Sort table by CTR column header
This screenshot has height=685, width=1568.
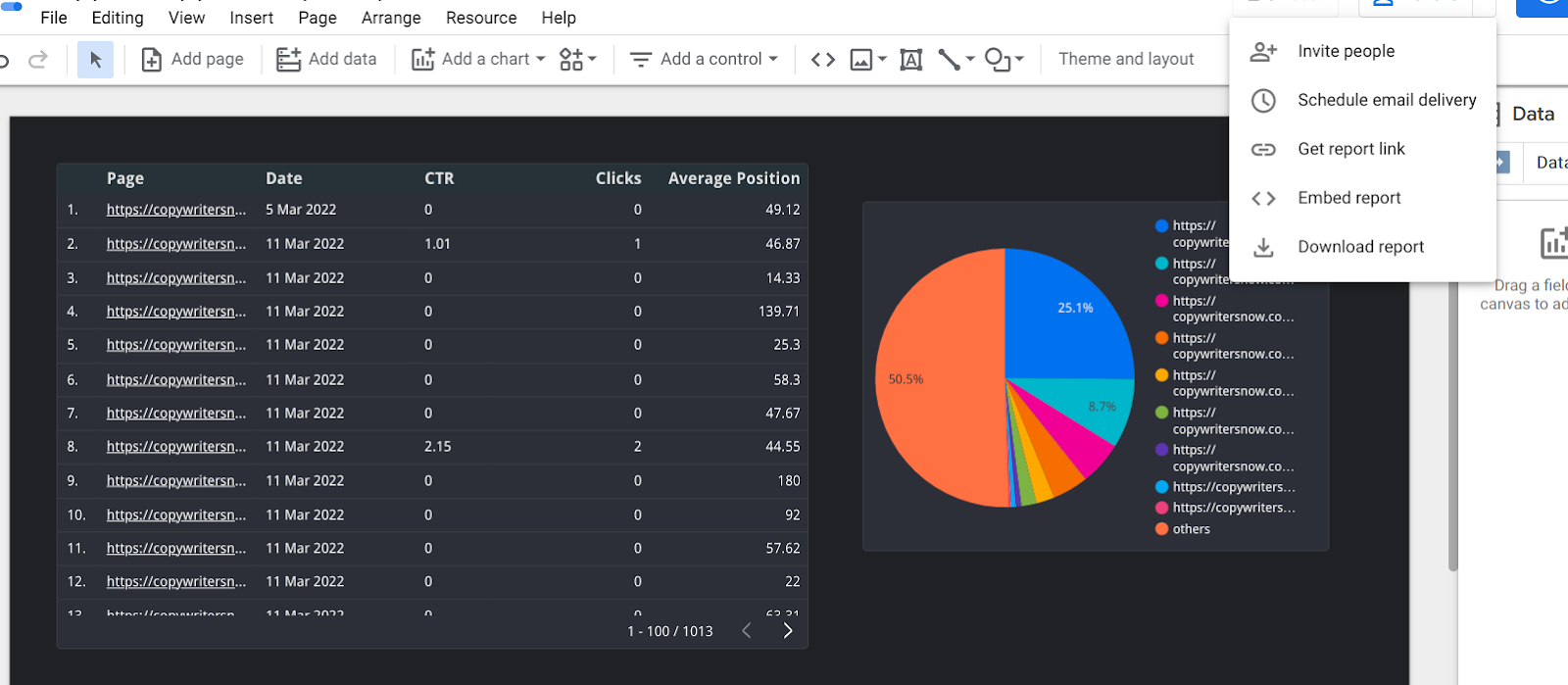(x=439, y=178)
